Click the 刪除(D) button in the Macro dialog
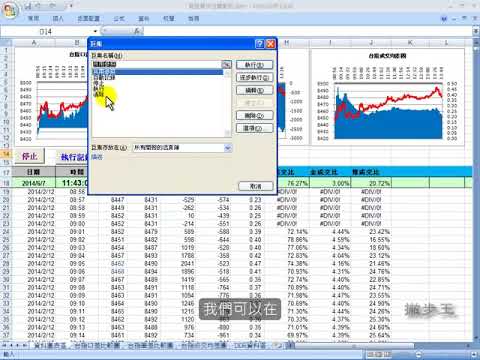The image size is (480, 360). [x=254, y=116]
